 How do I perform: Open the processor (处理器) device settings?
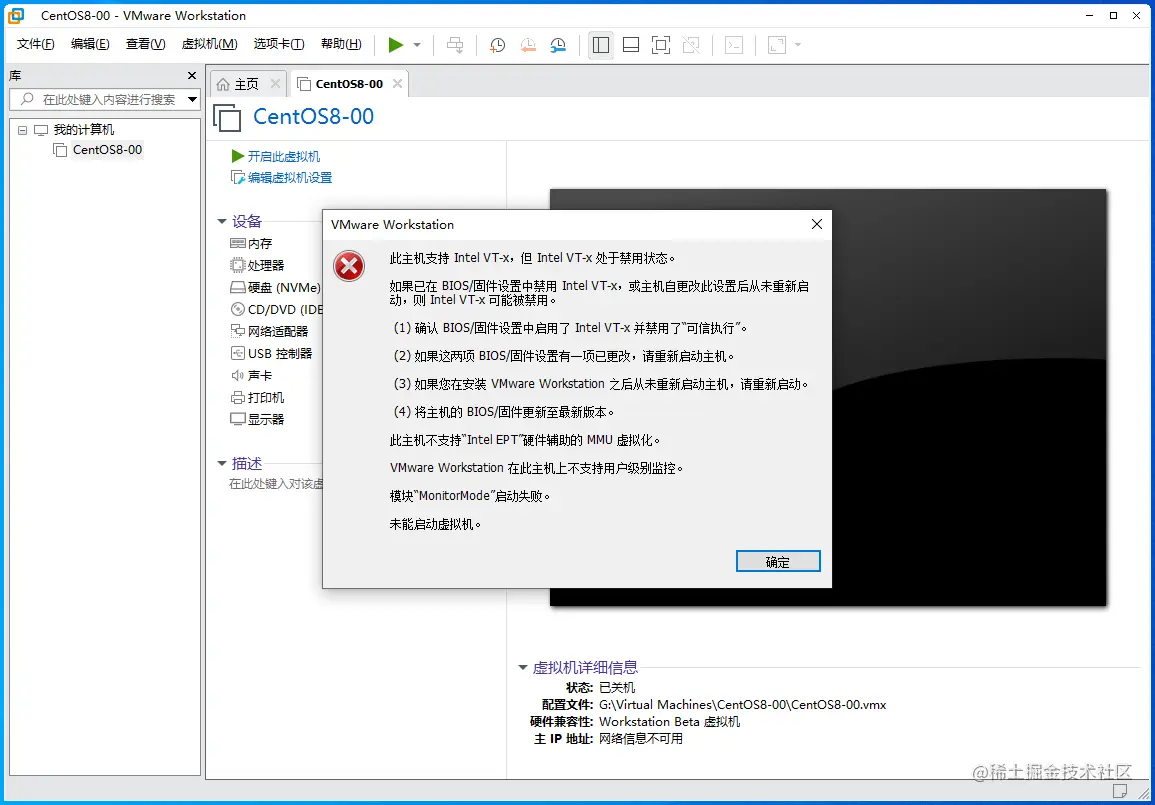263,265
